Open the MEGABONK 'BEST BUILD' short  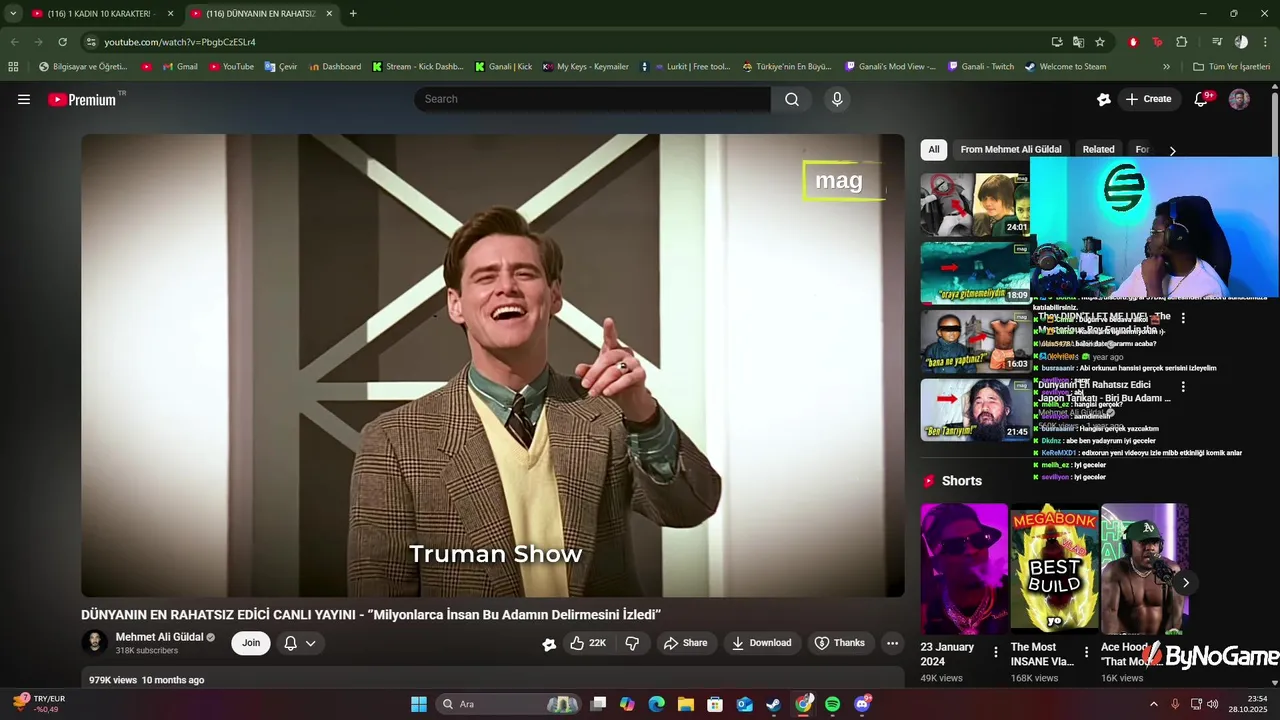coord(1054,568)
